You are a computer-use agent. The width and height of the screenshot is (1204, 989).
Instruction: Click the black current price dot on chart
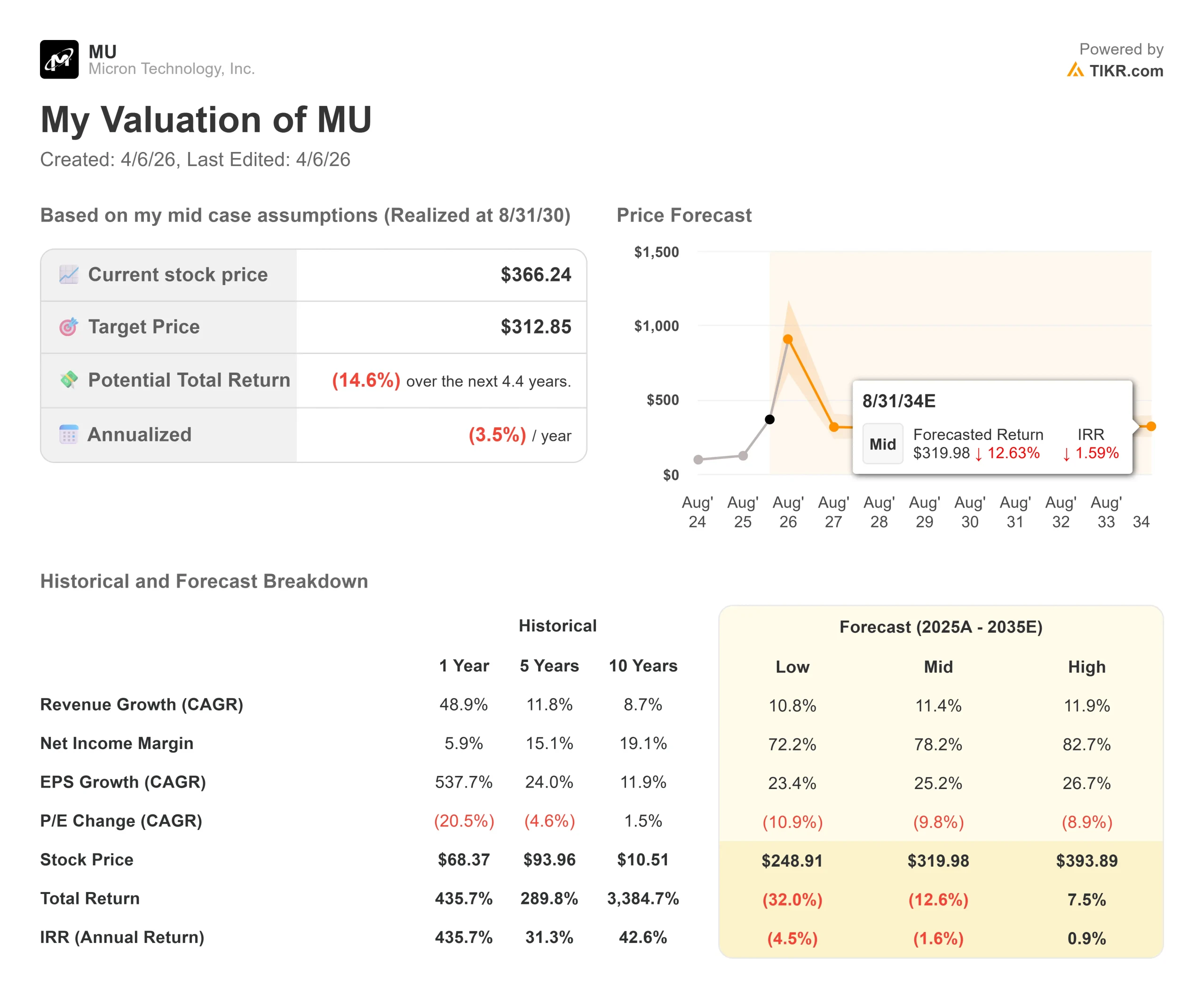point(769,419)
